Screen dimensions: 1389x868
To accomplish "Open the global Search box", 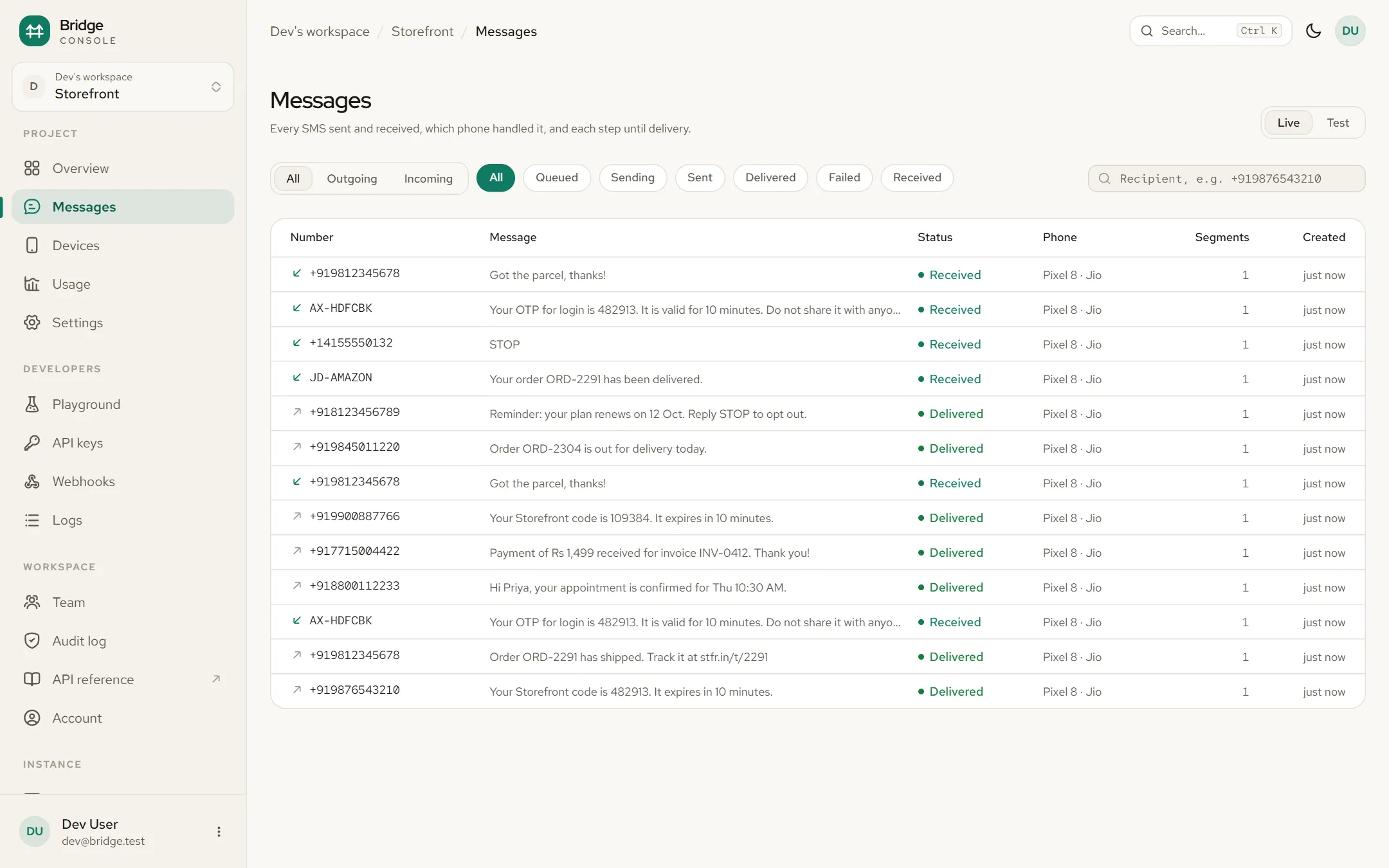I will (x=1211, y=31).
